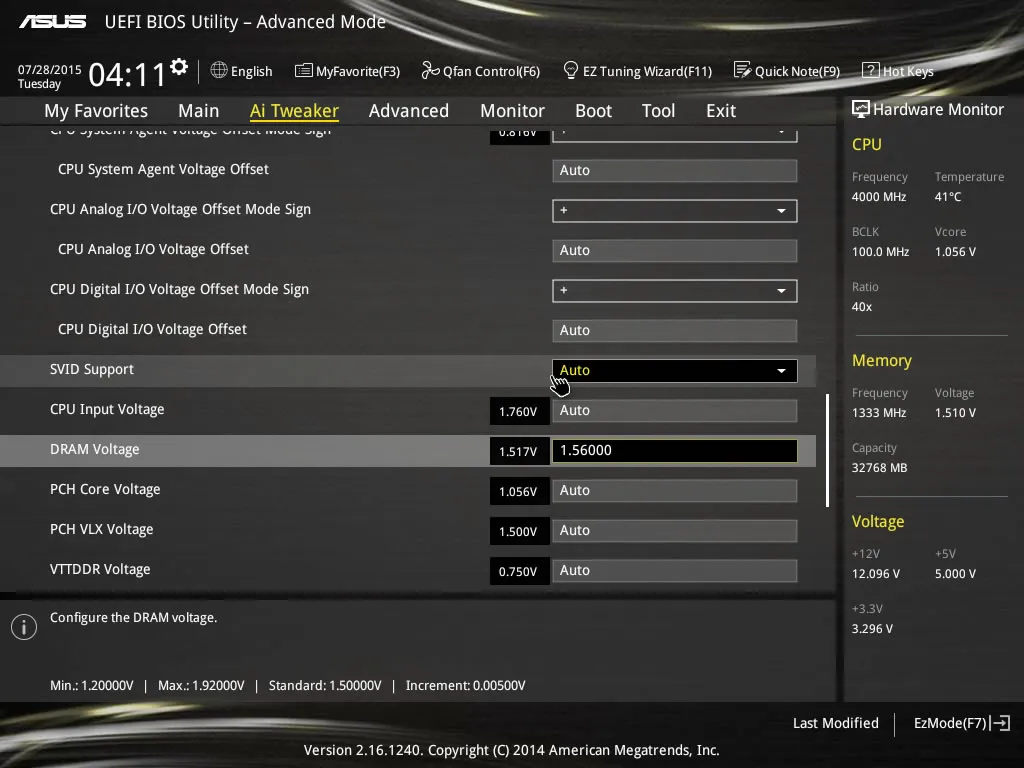Click the Ratio 40x value
Viewport: 1024px width, 768px height.
862,306
